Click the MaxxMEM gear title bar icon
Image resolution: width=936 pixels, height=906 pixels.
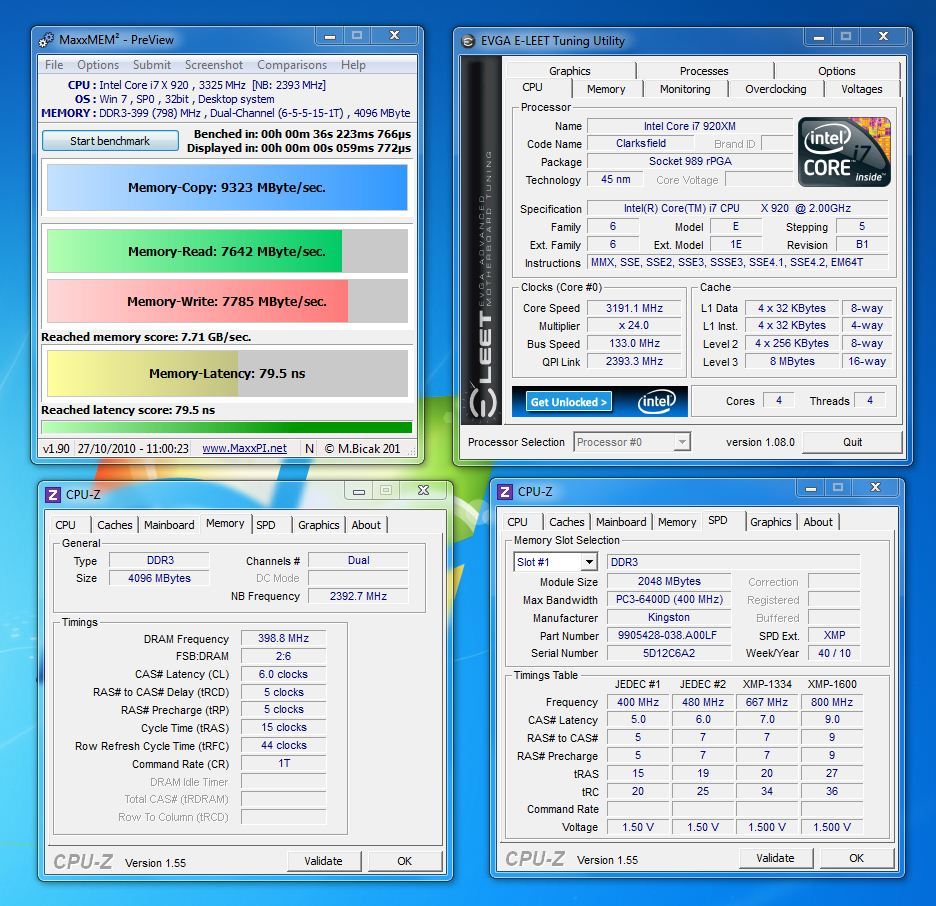[x=46, y=40]
